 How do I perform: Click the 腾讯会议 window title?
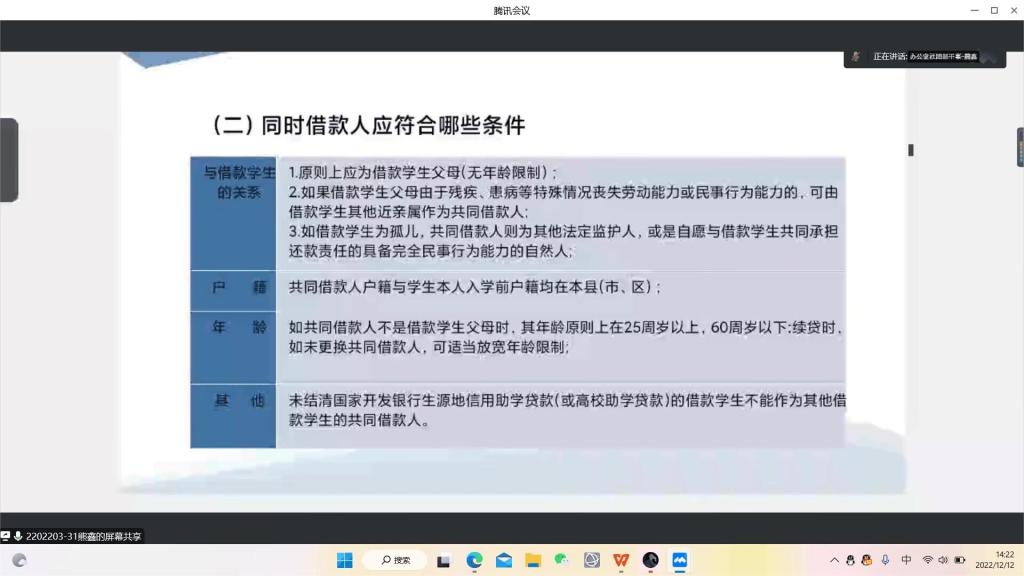point(511,10)
